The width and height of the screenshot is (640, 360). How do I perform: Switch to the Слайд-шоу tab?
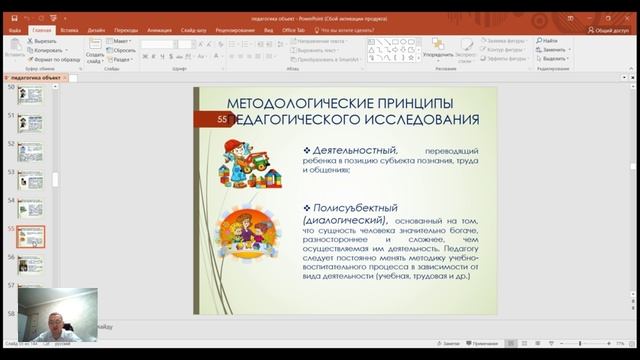click(x=193, y=30)
